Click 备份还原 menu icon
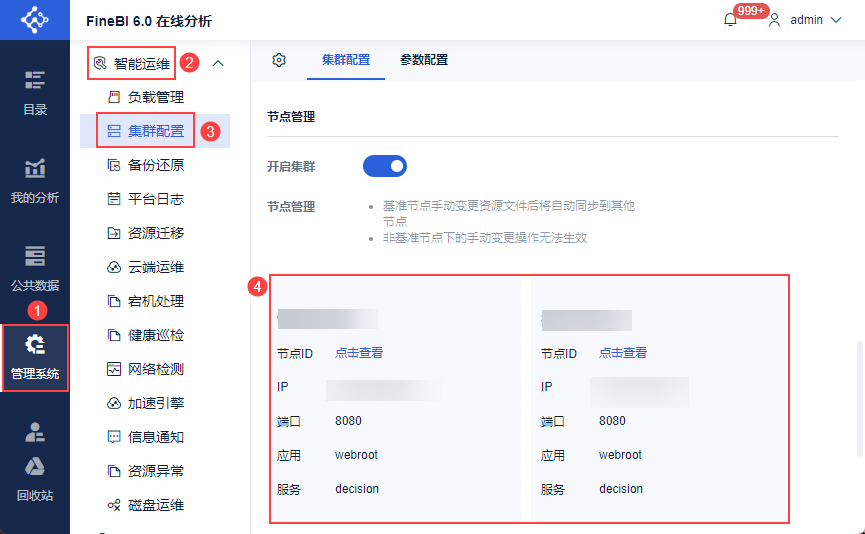865x534 pixels. [x=114, y=165]
